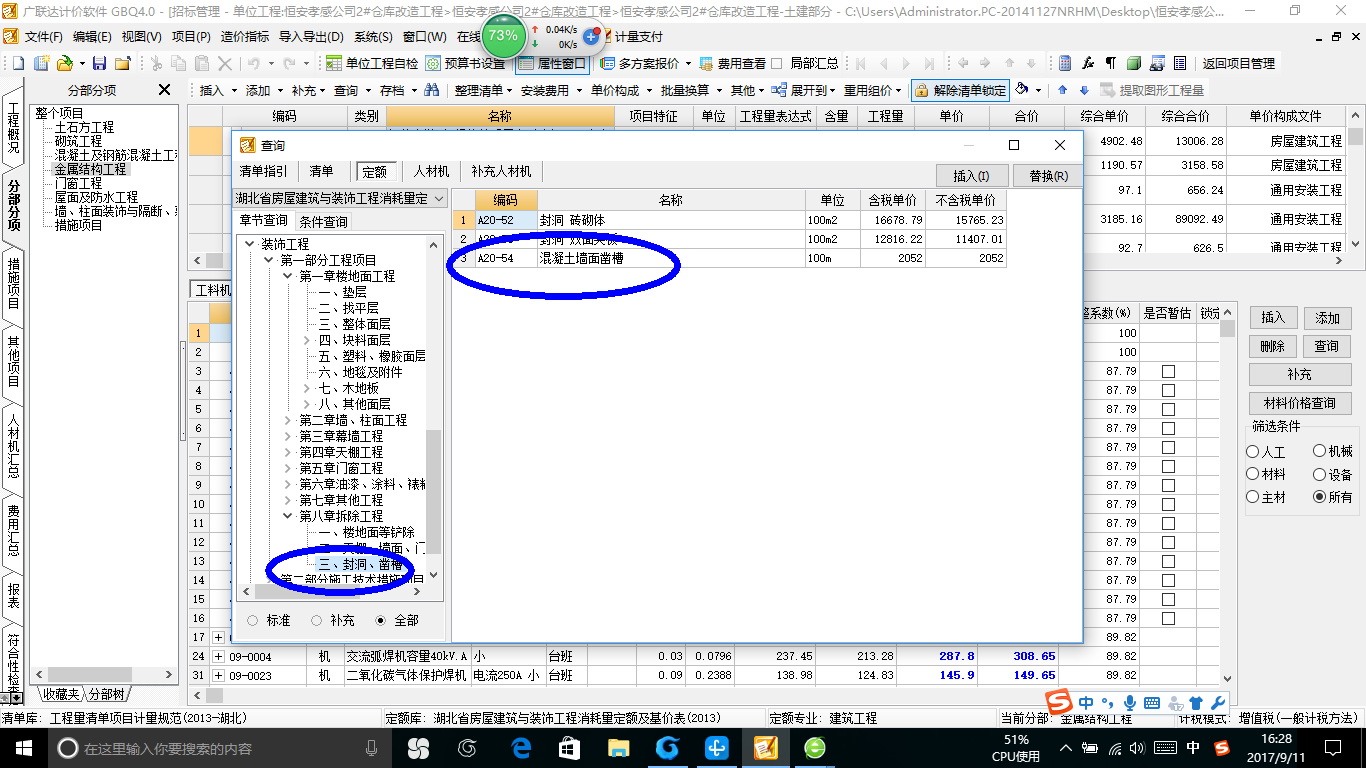Select the 标准 radio button
Viewport: 1366px width, 768px height.
coord(252,620)
